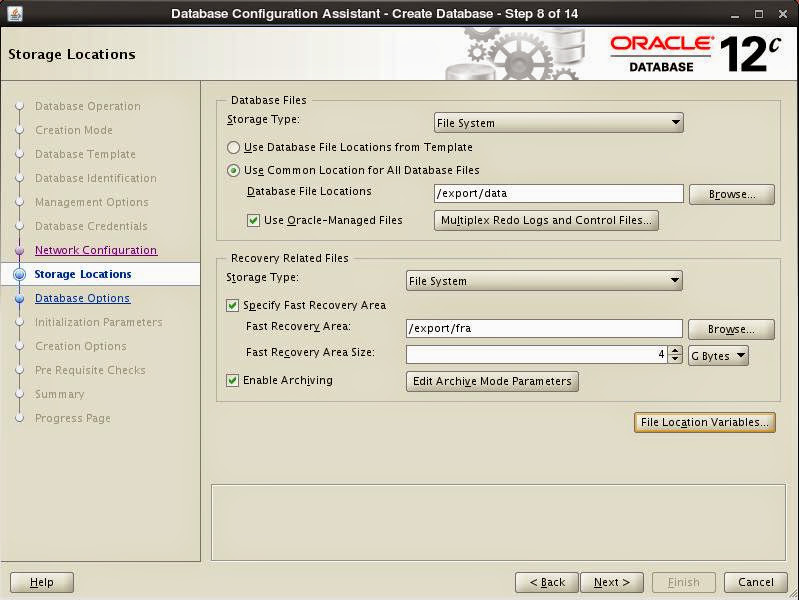The image size is (799, 600).
Task: Click the Storage Locations step bullet icon
Action: pyautogui.click(x=19, y=274)
